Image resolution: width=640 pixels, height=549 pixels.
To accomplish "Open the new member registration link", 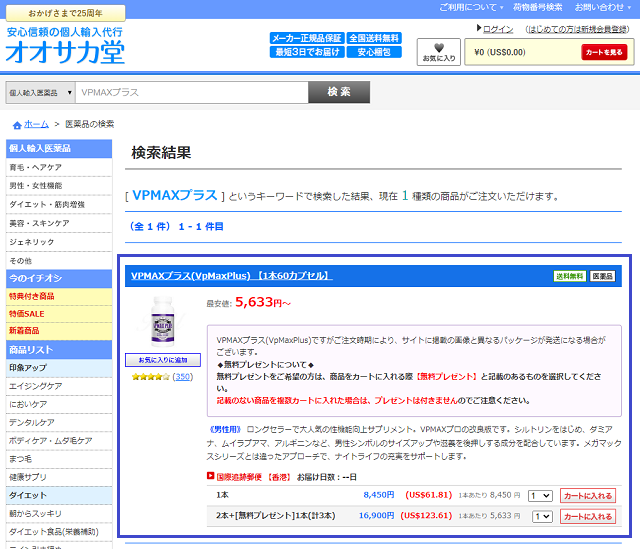I will [577, 29].
